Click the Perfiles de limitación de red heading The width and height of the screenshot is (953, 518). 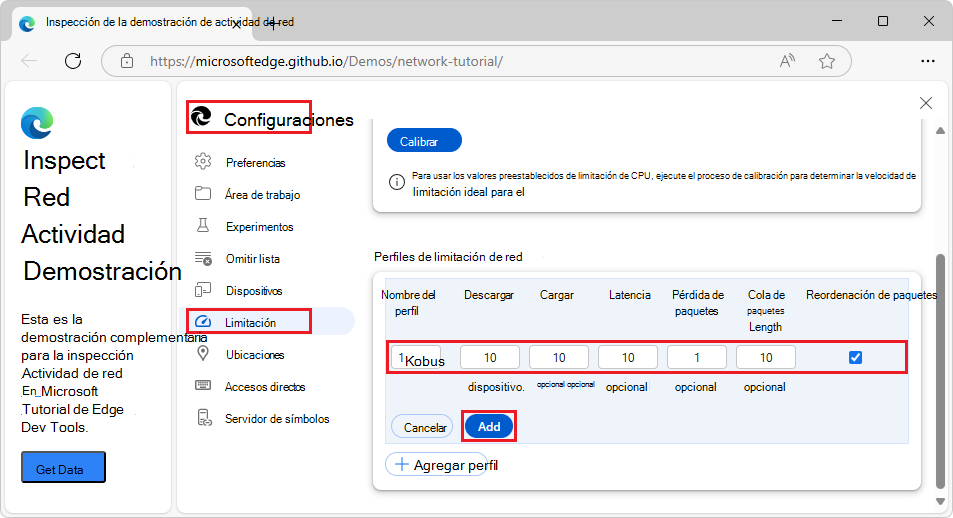point(448,257)
